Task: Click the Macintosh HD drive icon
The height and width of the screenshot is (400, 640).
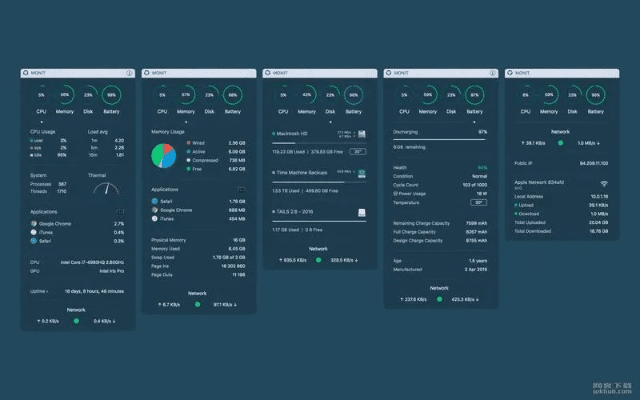Action: [361, 134]
